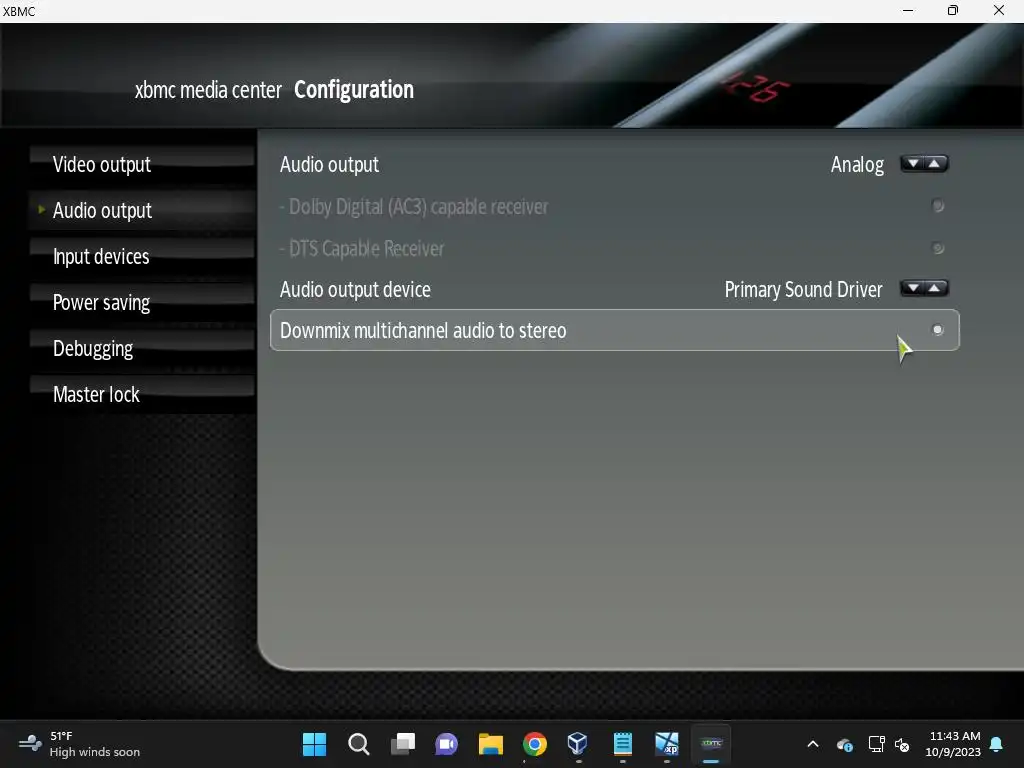Minimize the XBMC window
This screenshot has width=1024, height=768.
tap(908, 10)
